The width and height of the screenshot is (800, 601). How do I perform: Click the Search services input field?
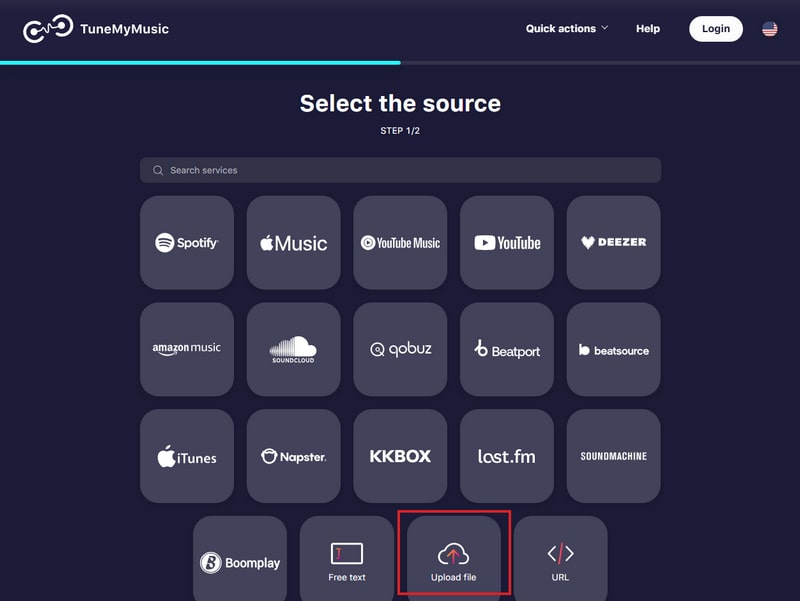coord(400,170)
